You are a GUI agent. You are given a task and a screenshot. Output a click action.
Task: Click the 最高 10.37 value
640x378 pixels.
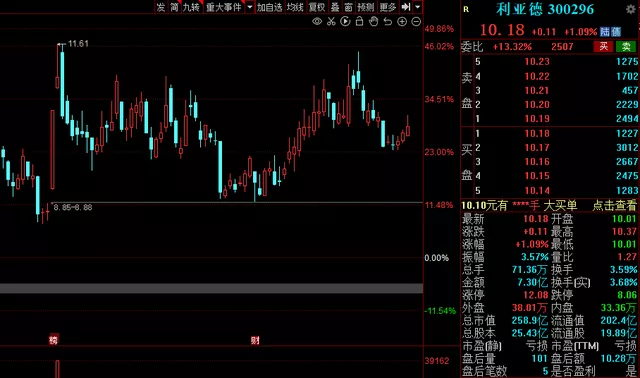click(x=624, y=232)
